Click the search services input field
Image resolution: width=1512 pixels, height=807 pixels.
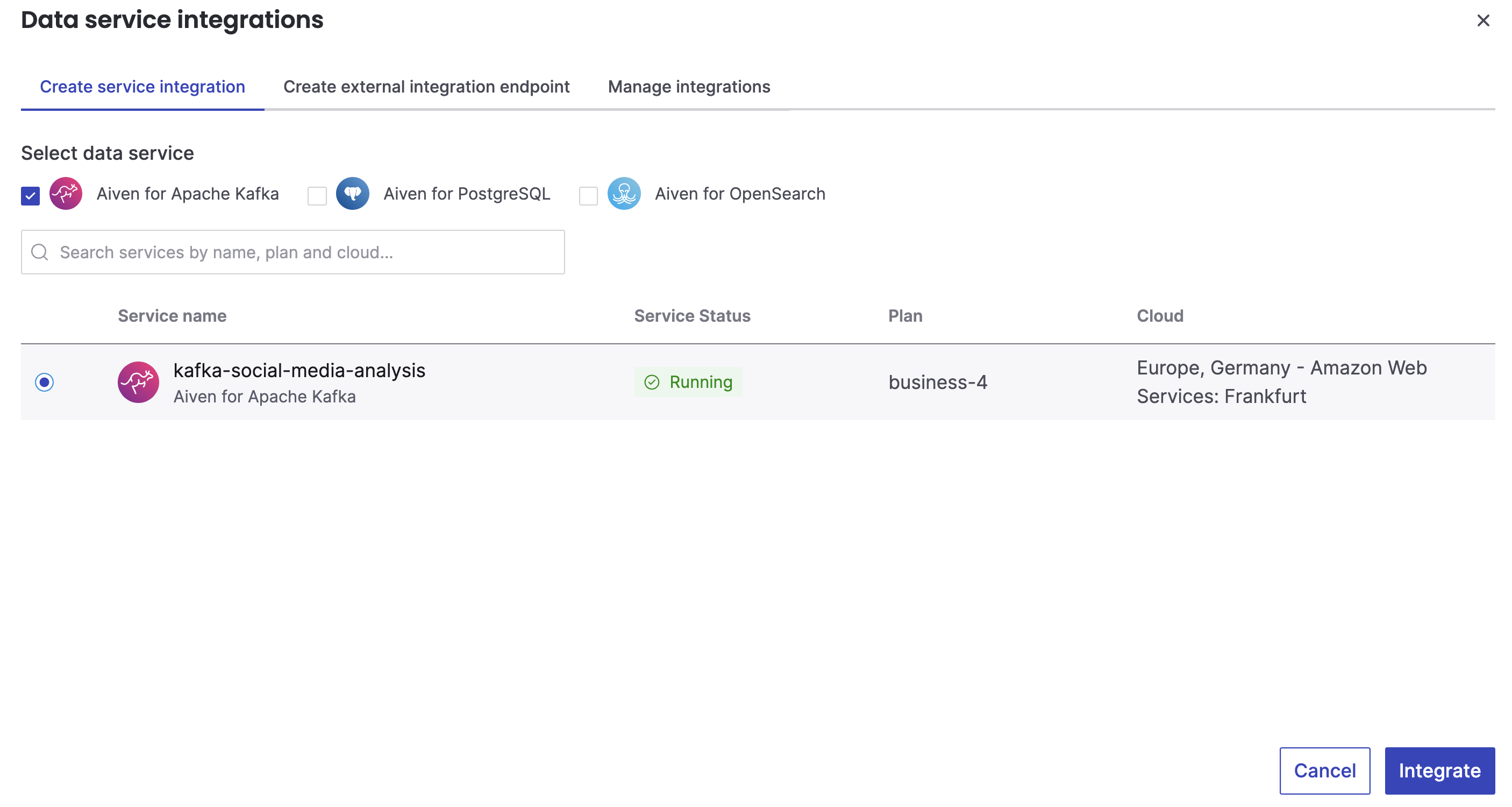click(293, 251)
